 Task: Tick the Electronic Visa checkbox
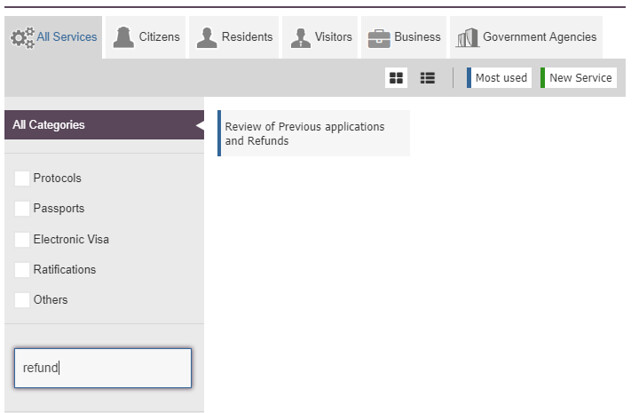(22, 240)
